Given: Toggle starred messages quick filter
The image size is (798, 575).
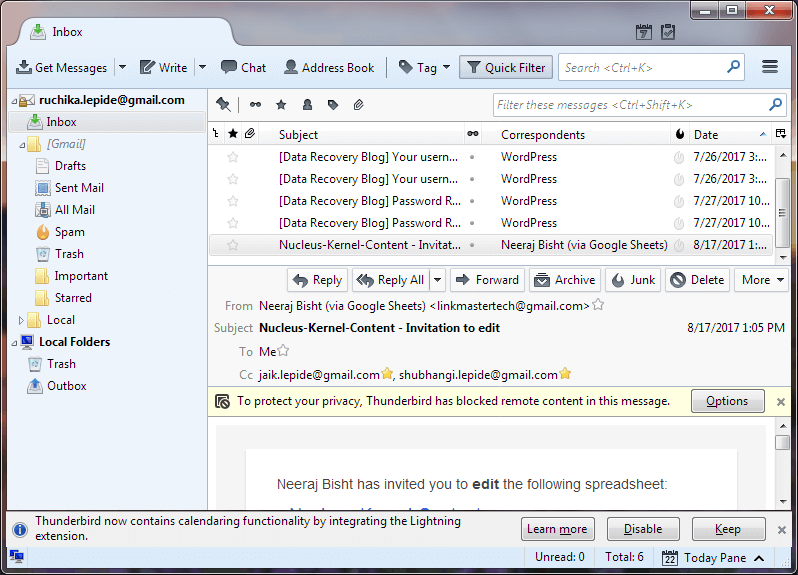Looking at the screenshot, I should coord(281,105).
